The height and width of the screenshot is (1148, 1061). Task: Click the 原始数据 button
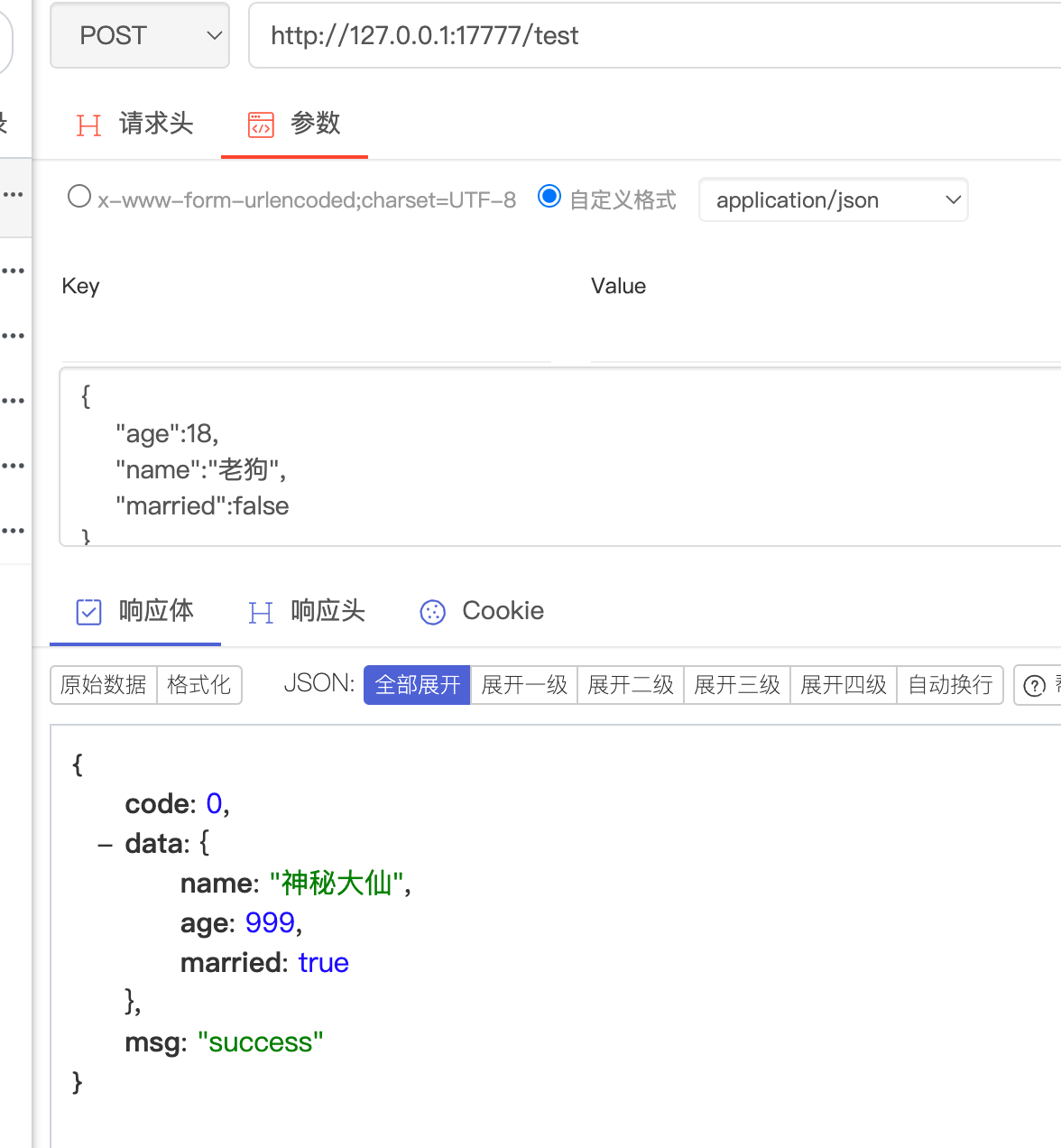[104, 685]
